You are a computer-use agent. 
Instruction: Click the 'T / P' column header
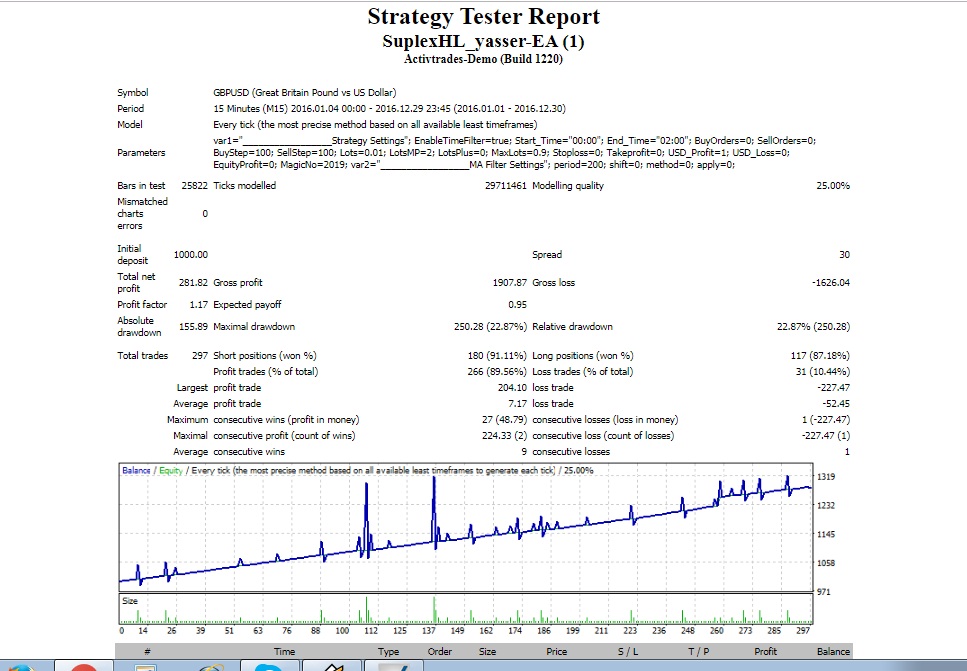point(699,651)
